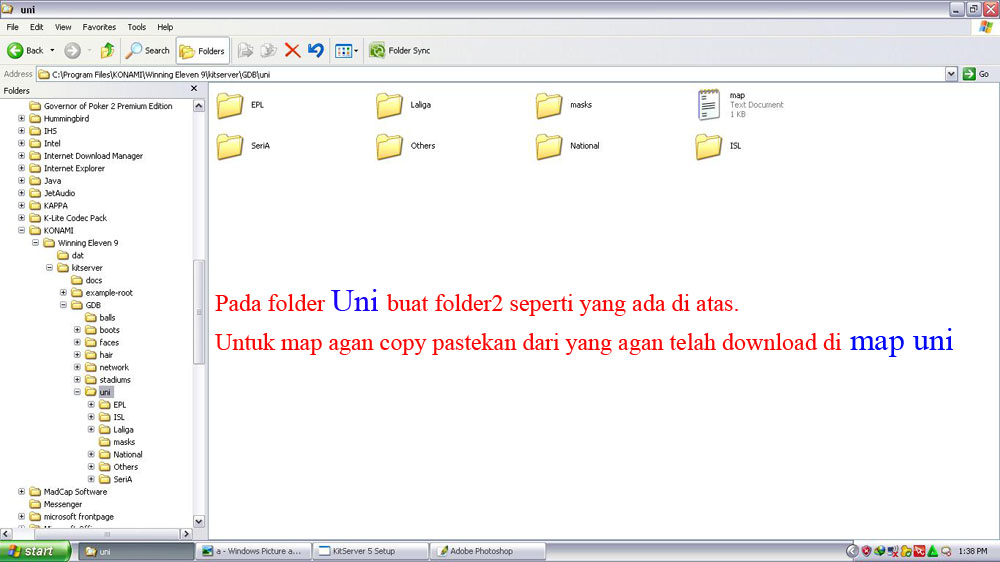Open the Back button history dropdown arrow
1000x562 pixels.
click(x=52, y=50)
